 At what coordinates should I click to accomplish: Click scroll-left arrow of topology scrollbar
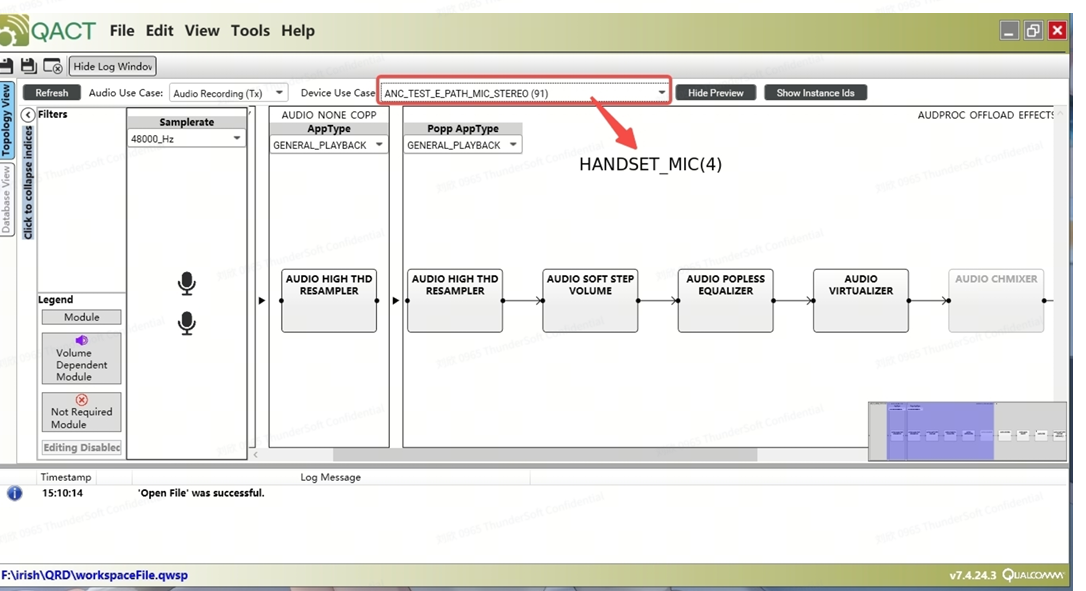(256, 455)
